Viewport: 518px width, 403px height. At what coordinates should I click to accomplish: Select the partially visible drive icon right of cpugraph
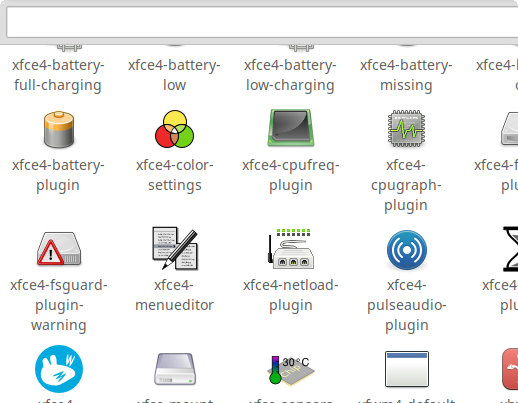pyautogui.click(x=509, y=129)
